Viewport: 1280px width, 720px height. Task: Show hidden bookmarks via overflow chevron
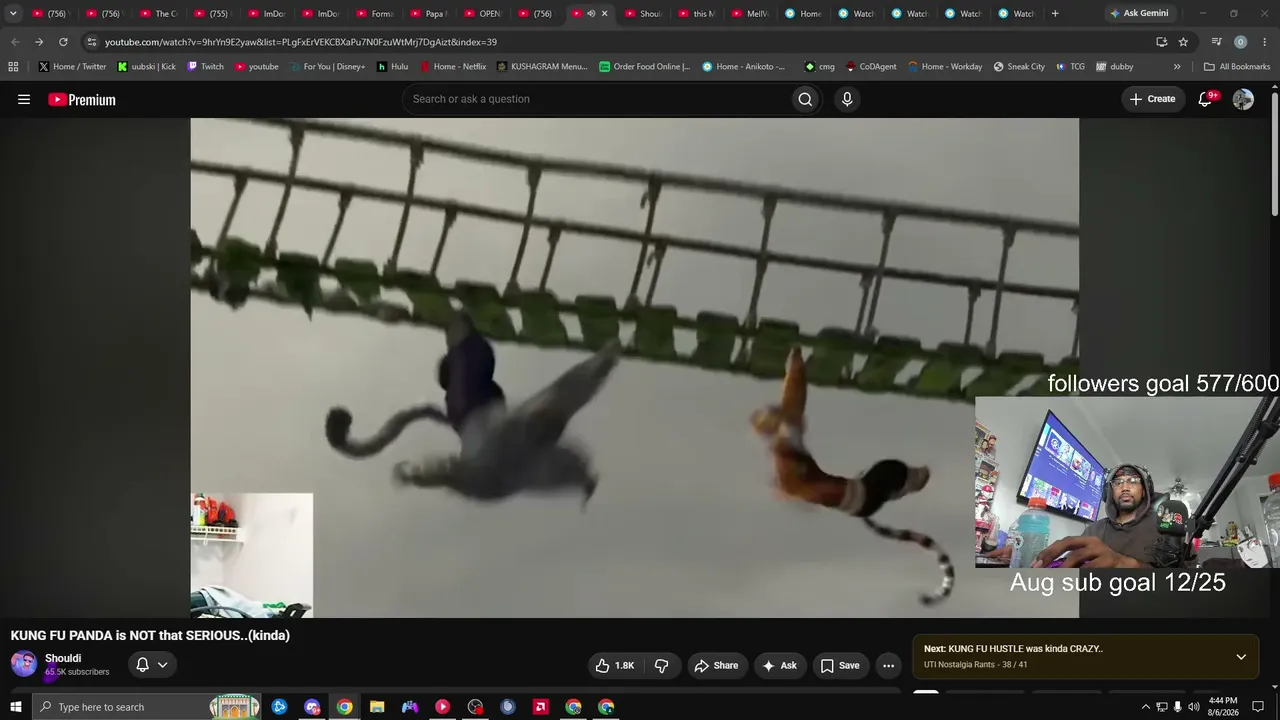point(1177,67)
